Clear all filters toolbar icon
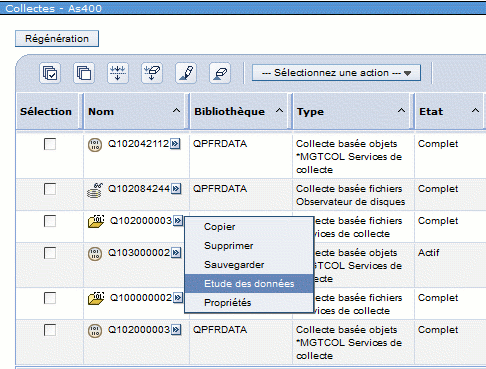 tap(152, 73)
